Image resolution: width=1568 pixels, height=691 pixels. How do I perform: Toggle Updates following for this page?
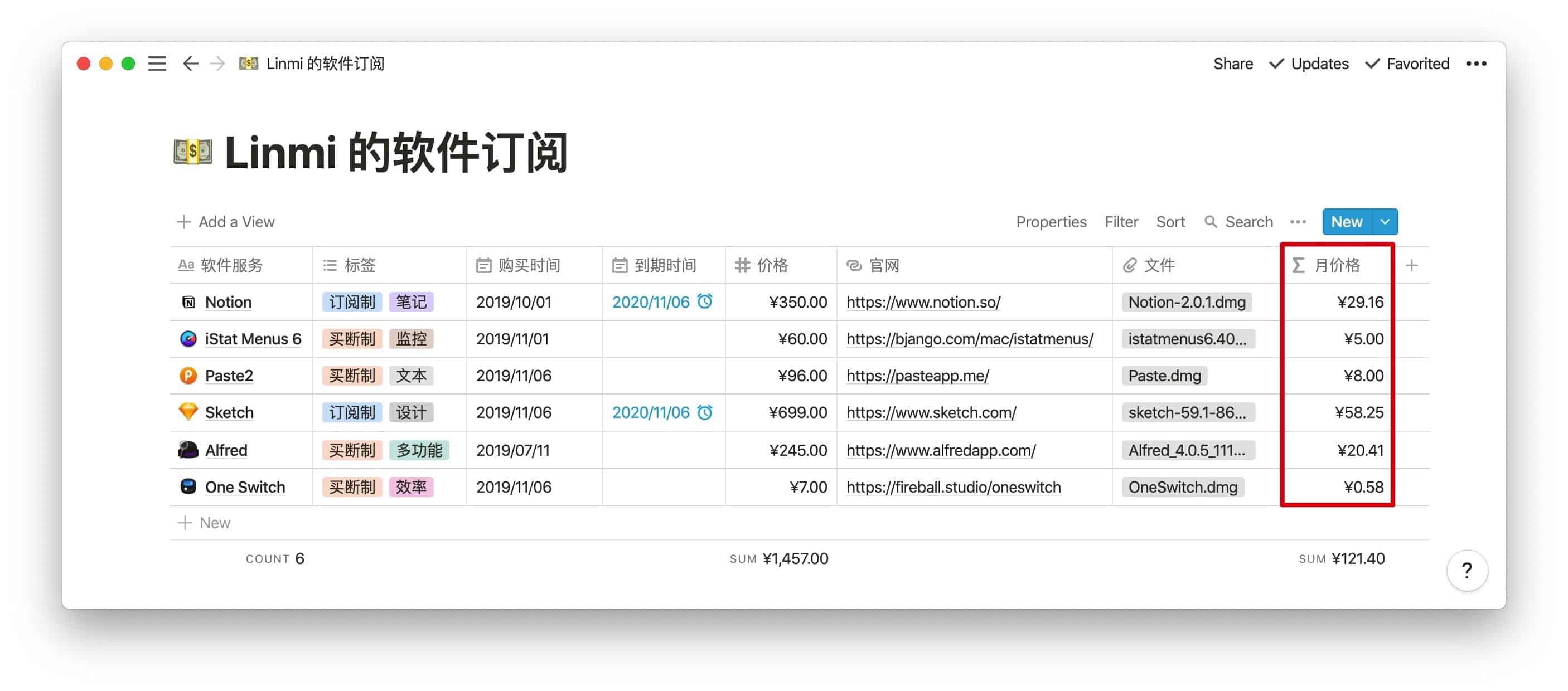(1309, 64)
